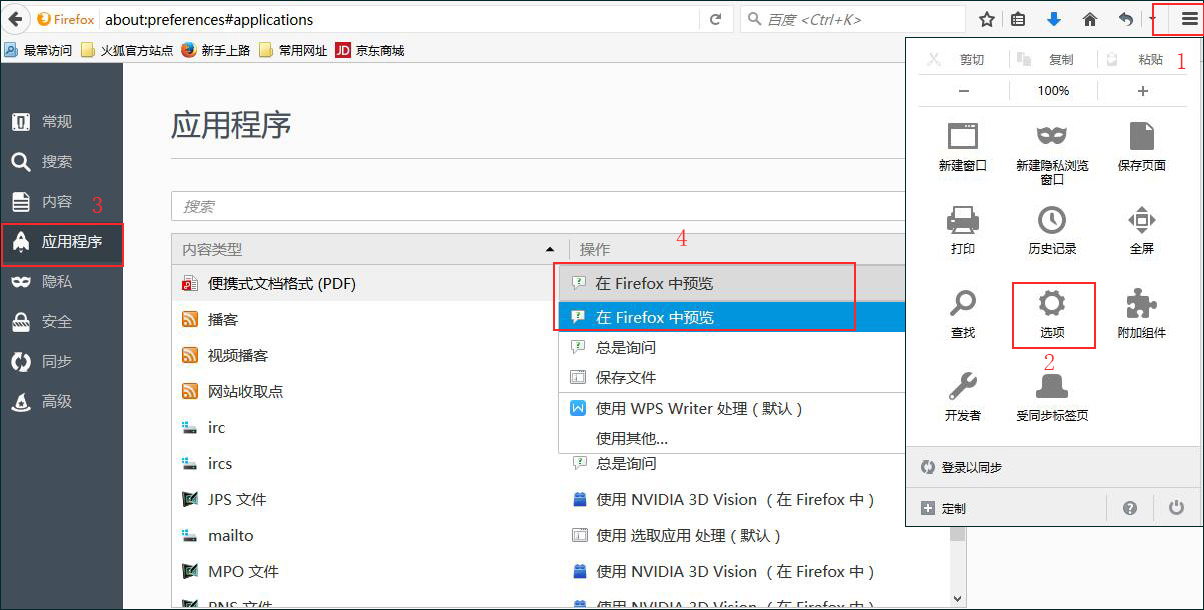The height and width of the screenshot is (610, 1204).
Task: Sort by the 内容类型 column header
Action: coord(370,249)
